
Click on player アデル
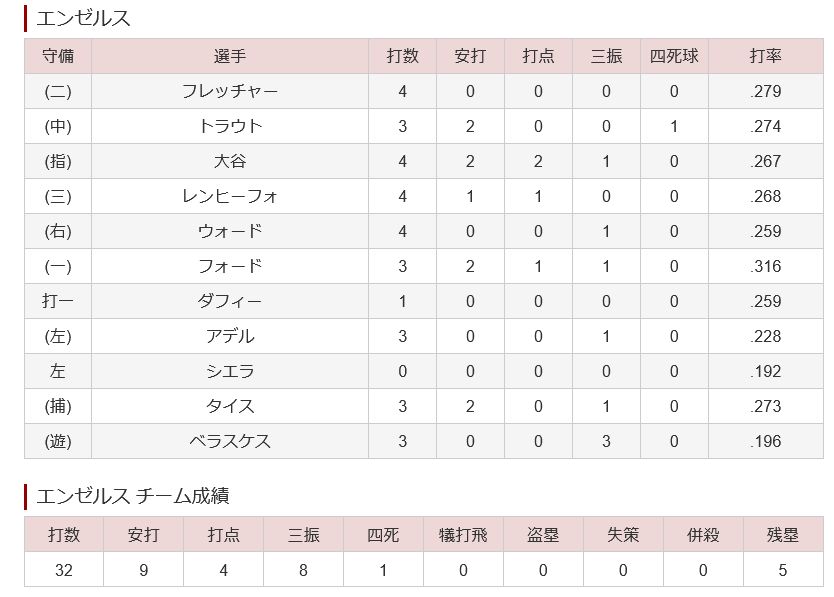(x=229, y=337)
